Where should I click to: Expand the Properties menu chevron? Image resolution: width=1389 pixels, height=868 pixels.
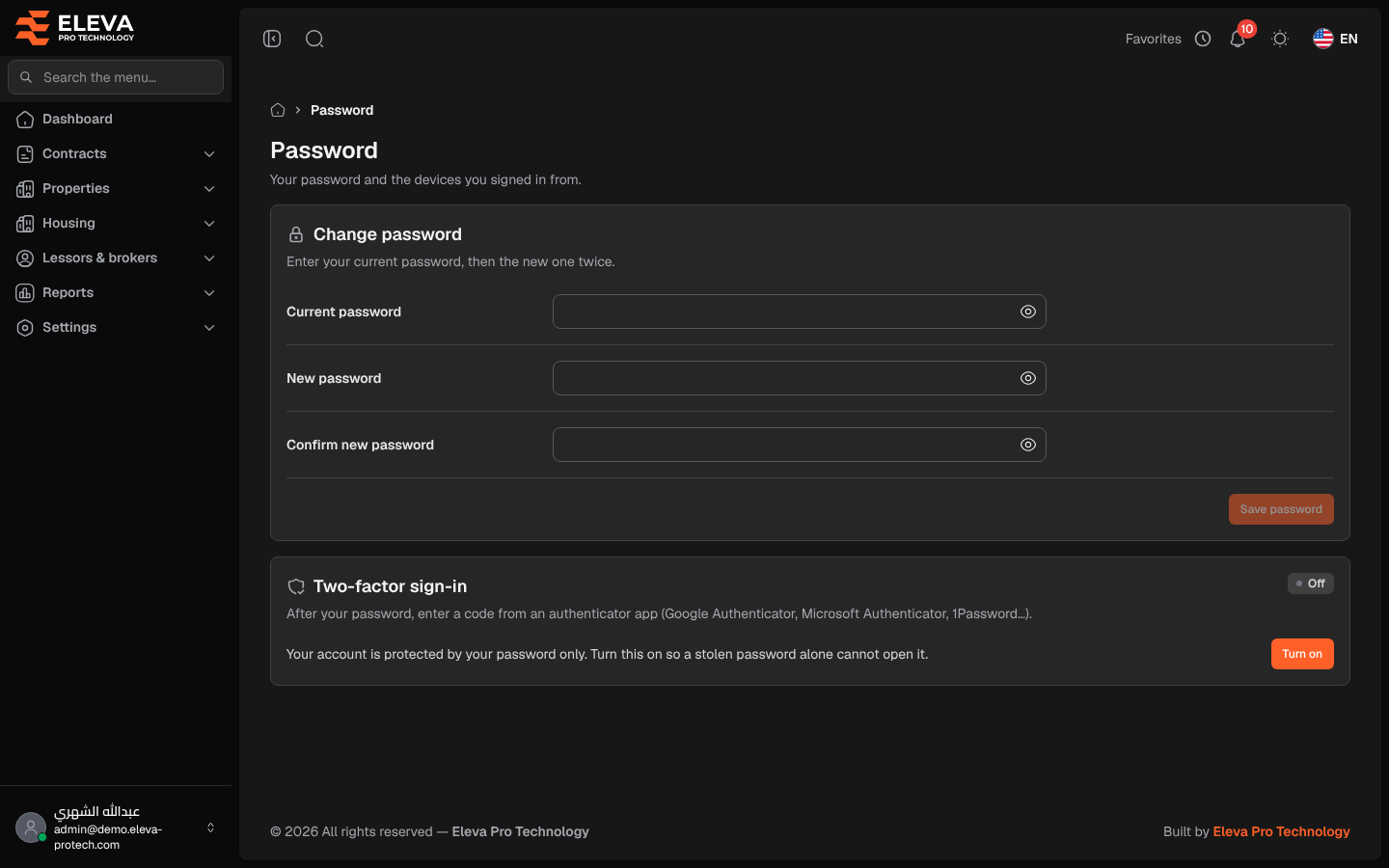[x=209, y=189]
